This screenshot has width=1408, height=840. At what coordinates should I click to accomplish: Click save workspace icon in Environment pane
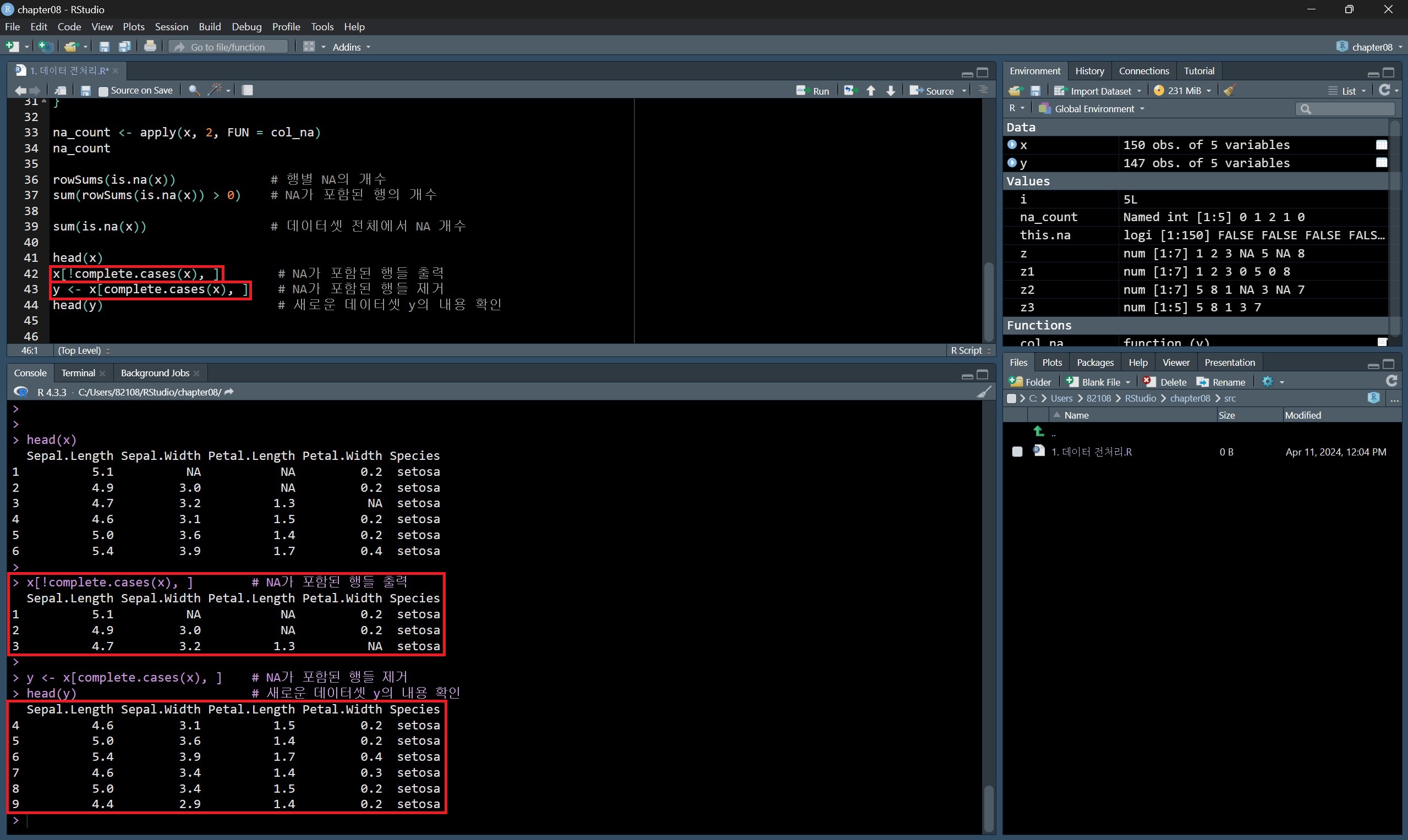click(x=1036, y=91)
